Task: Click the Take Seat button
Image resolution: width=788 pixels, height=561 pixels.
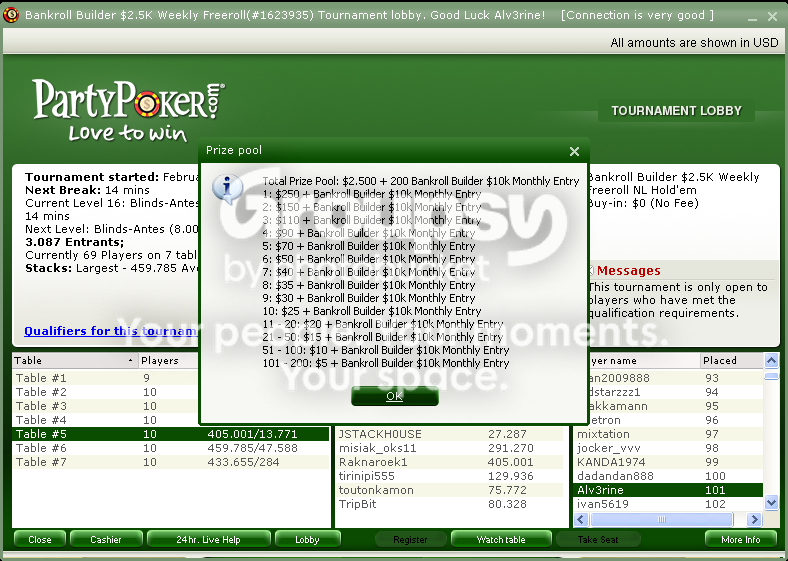Action: click(598, 539)
